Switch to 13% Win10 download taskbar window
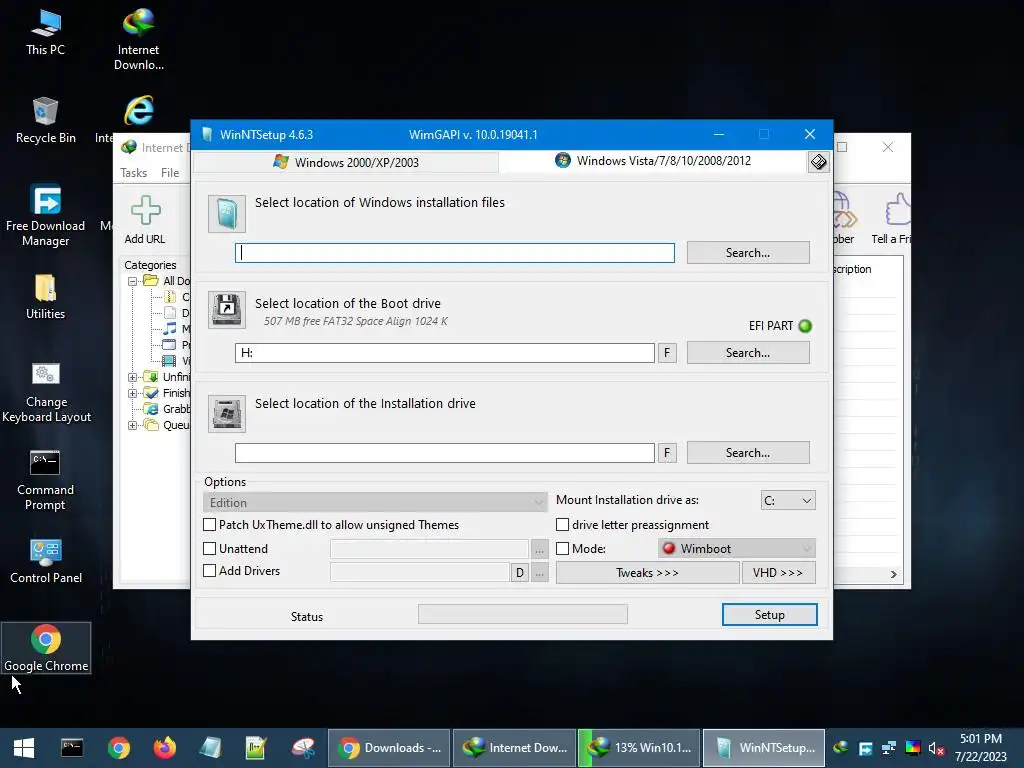Screen dimensions: 1024x768 tap(639, 748)
